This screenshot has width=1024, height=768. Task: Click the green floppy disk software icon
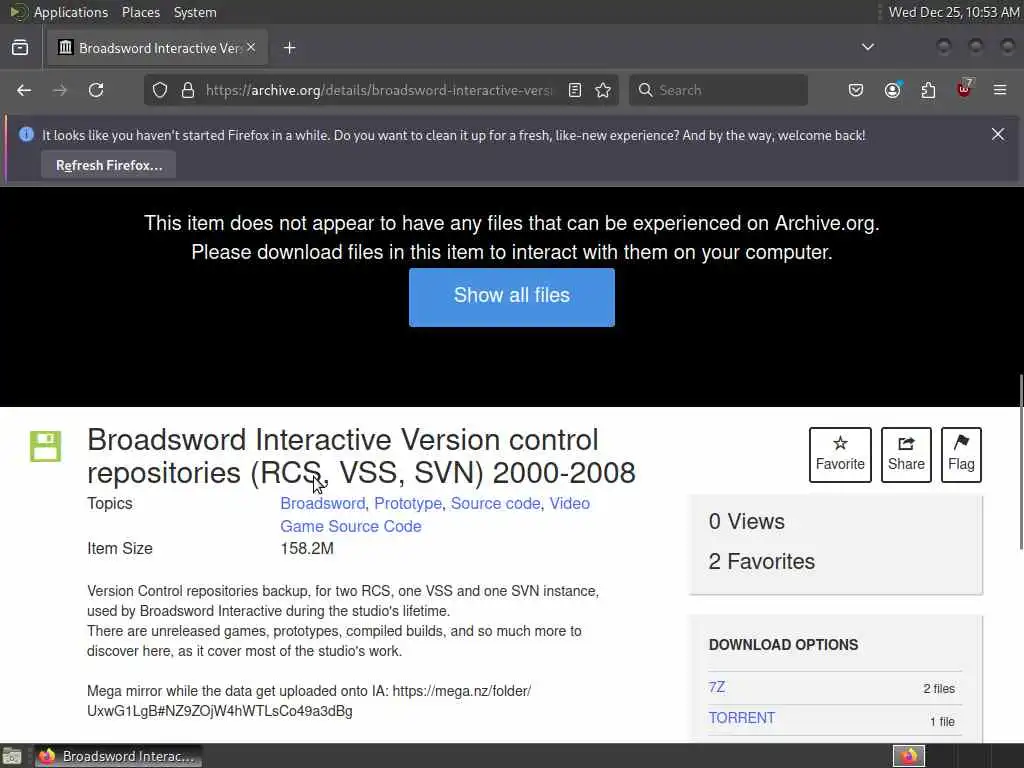point(46,447)
